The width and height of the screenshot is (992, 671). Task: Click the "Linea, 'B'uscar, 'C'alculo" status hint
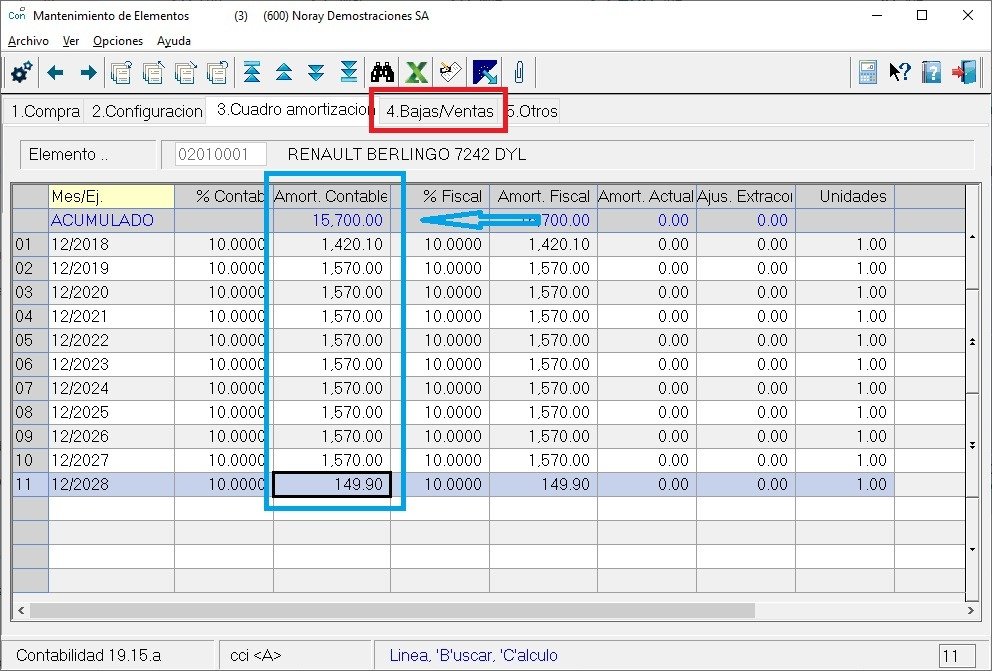point(473,656)
